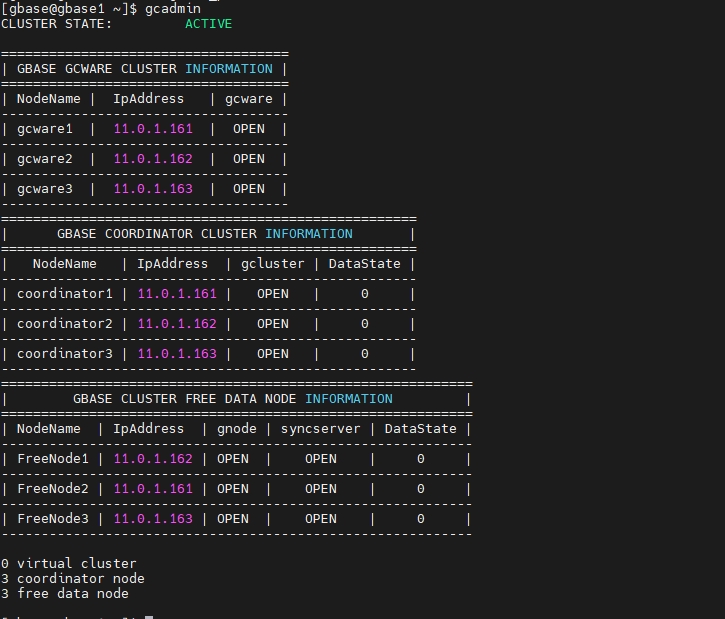Viewport: 725px width, 619px height.
Task: Click OPEN status in gcware3 row
Action: [249, 189]
